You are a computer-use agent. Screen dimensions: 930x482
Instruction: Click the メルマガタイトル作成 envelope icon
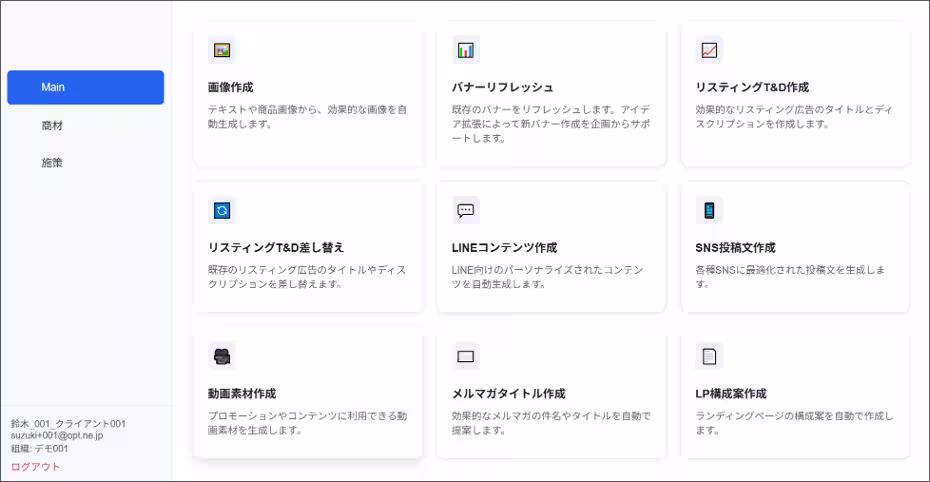point(466,356)
